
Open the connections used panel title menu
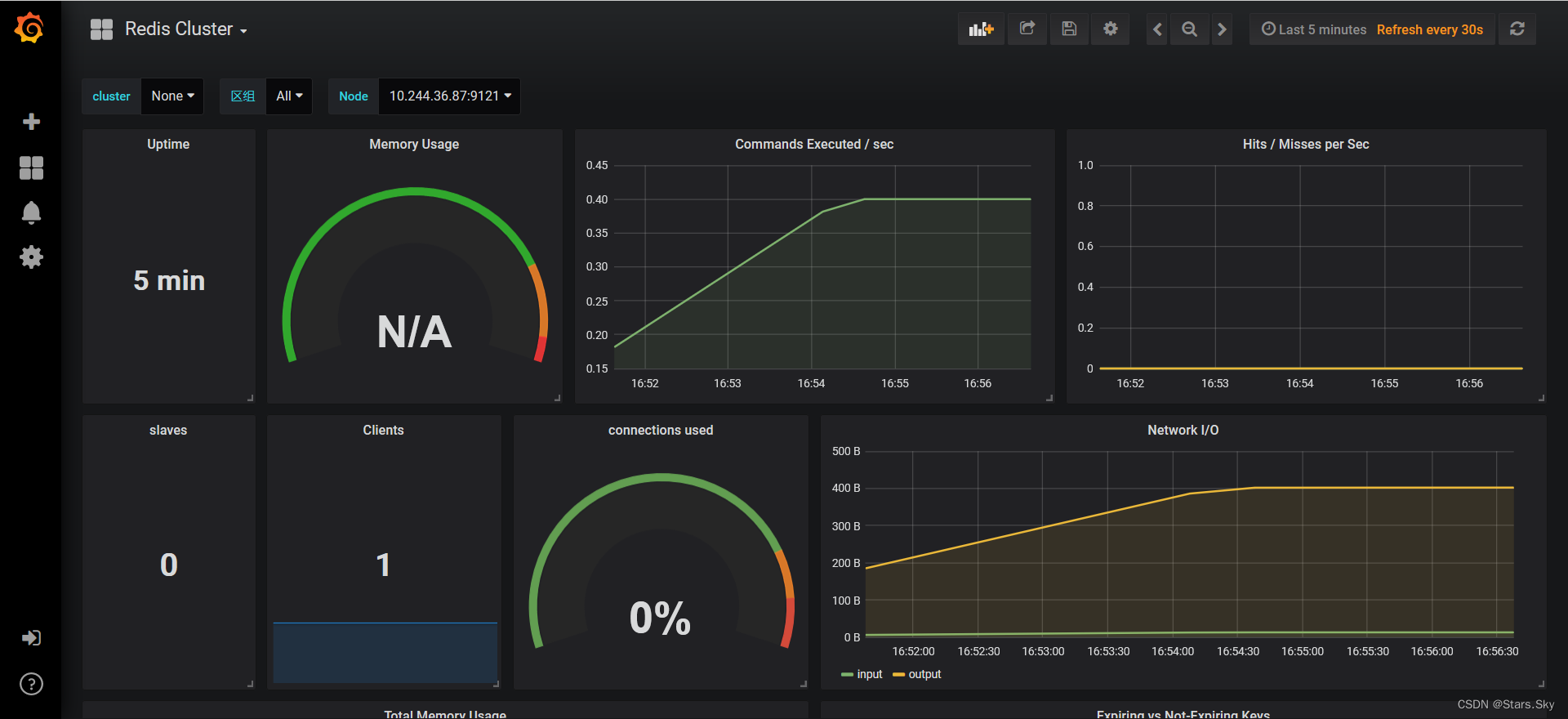pos(661,430)
